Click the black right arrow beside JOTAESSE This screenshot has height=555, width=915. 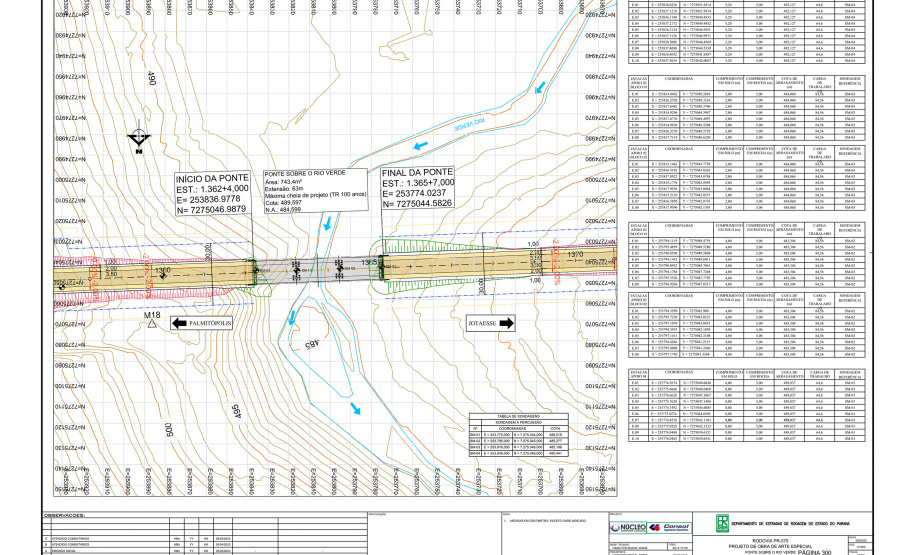click(507, 323)
